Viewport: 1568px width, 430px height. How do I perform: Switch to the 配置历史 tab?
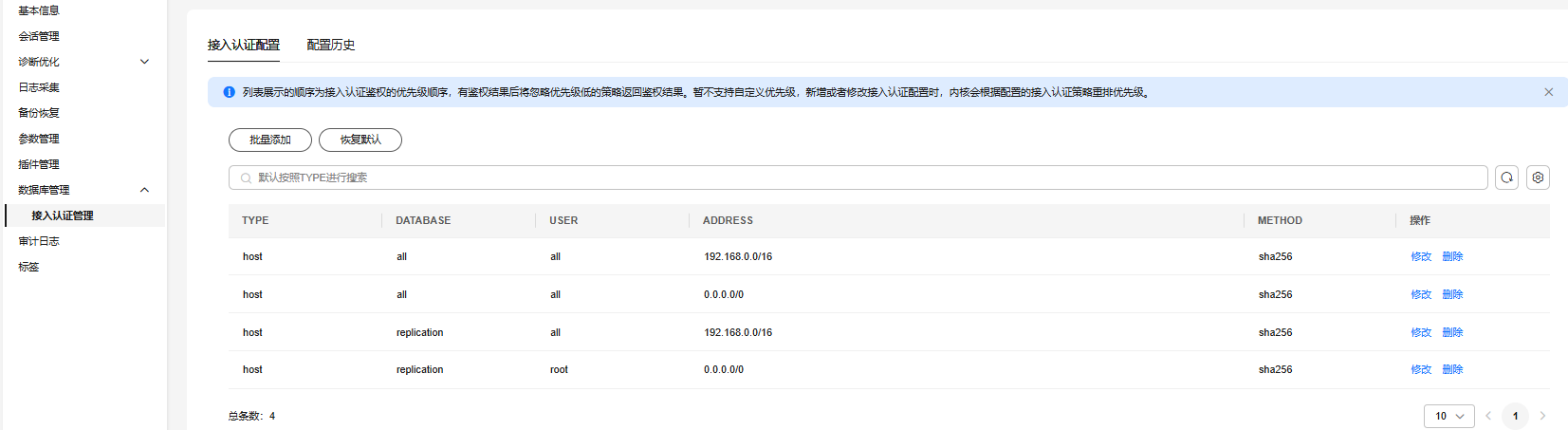331,45
